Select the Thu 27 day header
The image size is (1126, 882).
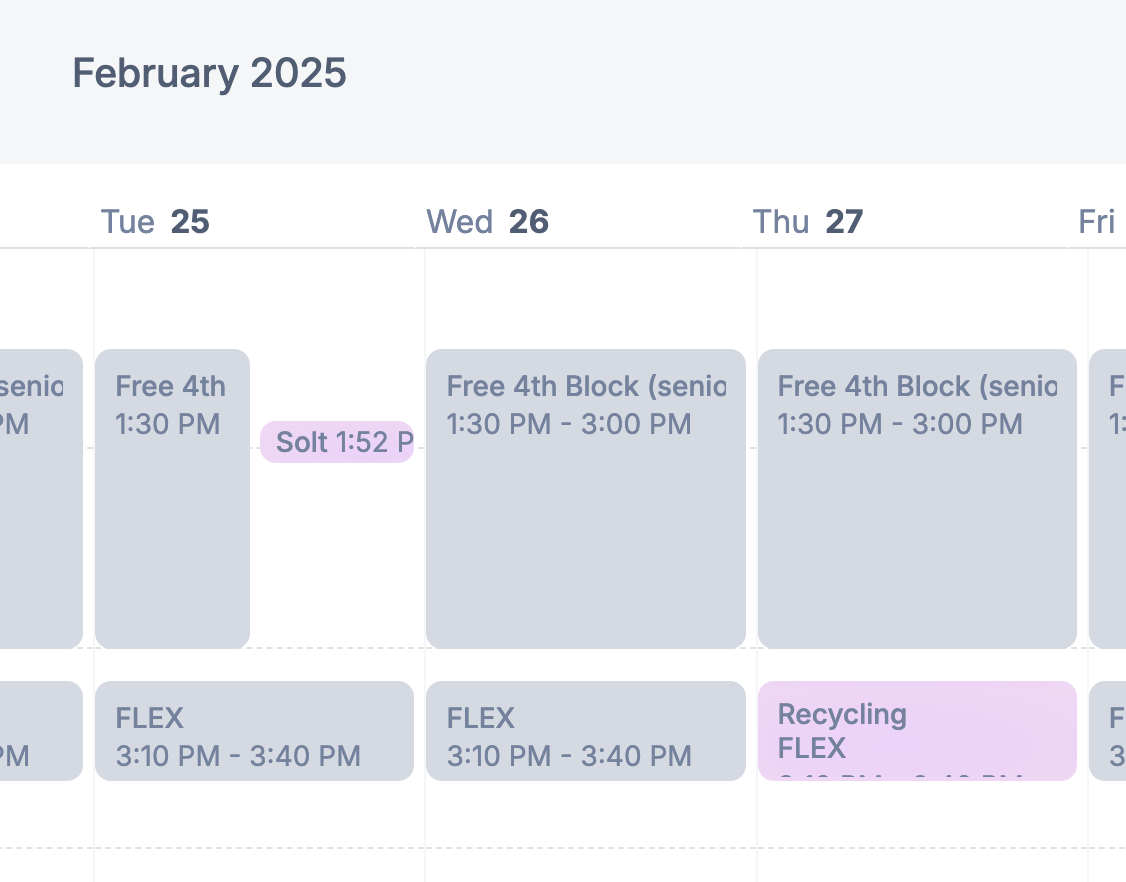[807, 221]
